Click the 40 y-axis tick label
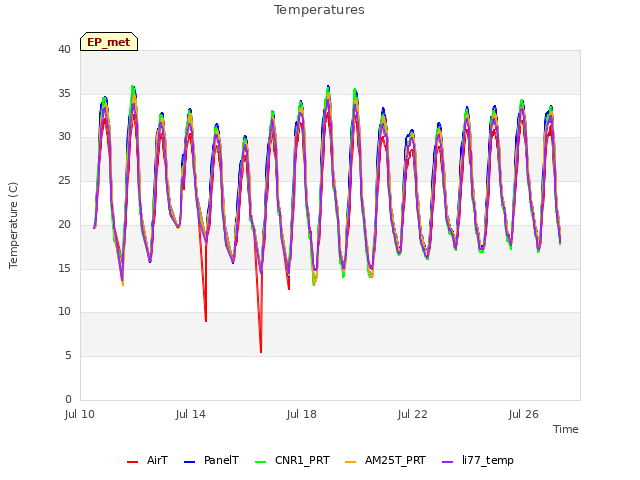 (x=64, y=49)
